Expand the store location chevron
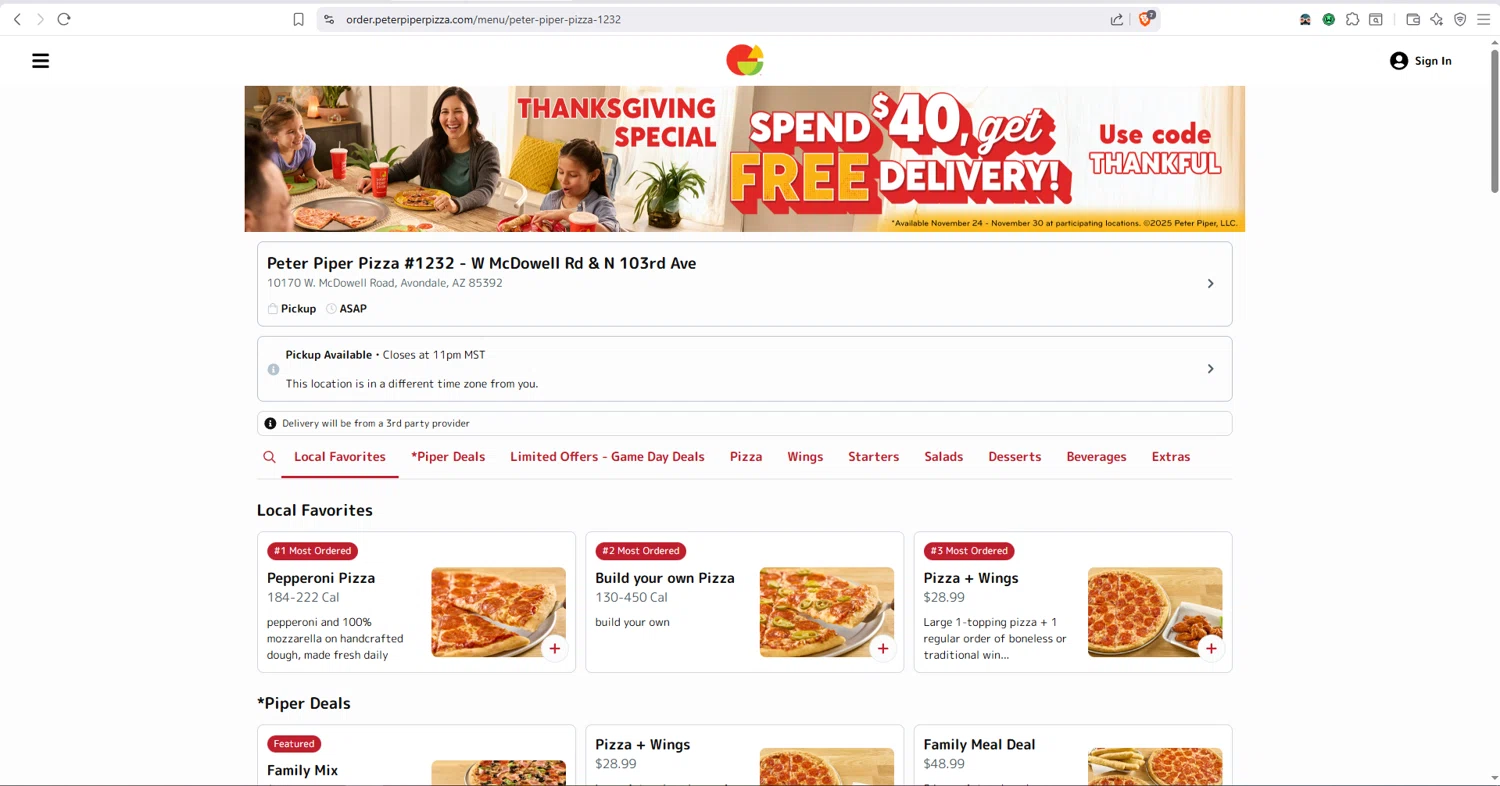1500x786 pixels. point(1210,284)
